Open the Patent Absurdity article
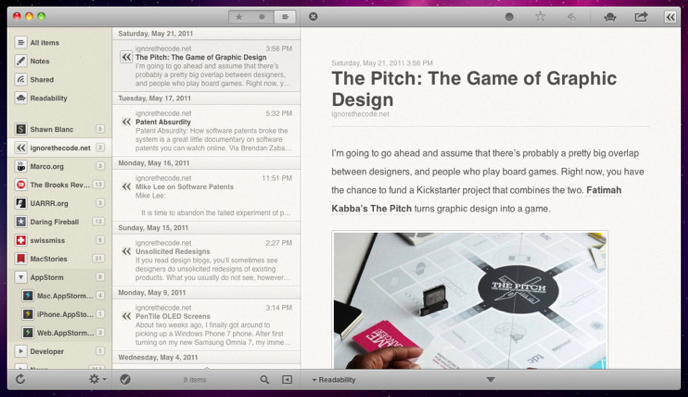 pyautogui.click(x=206, y=130)
